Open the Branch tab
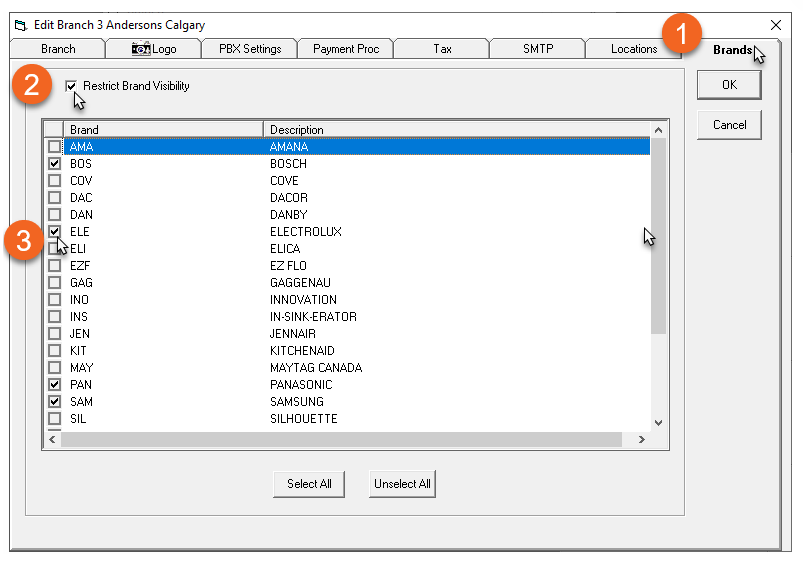The height and width of the screenshot is (563, 803). 58,49
